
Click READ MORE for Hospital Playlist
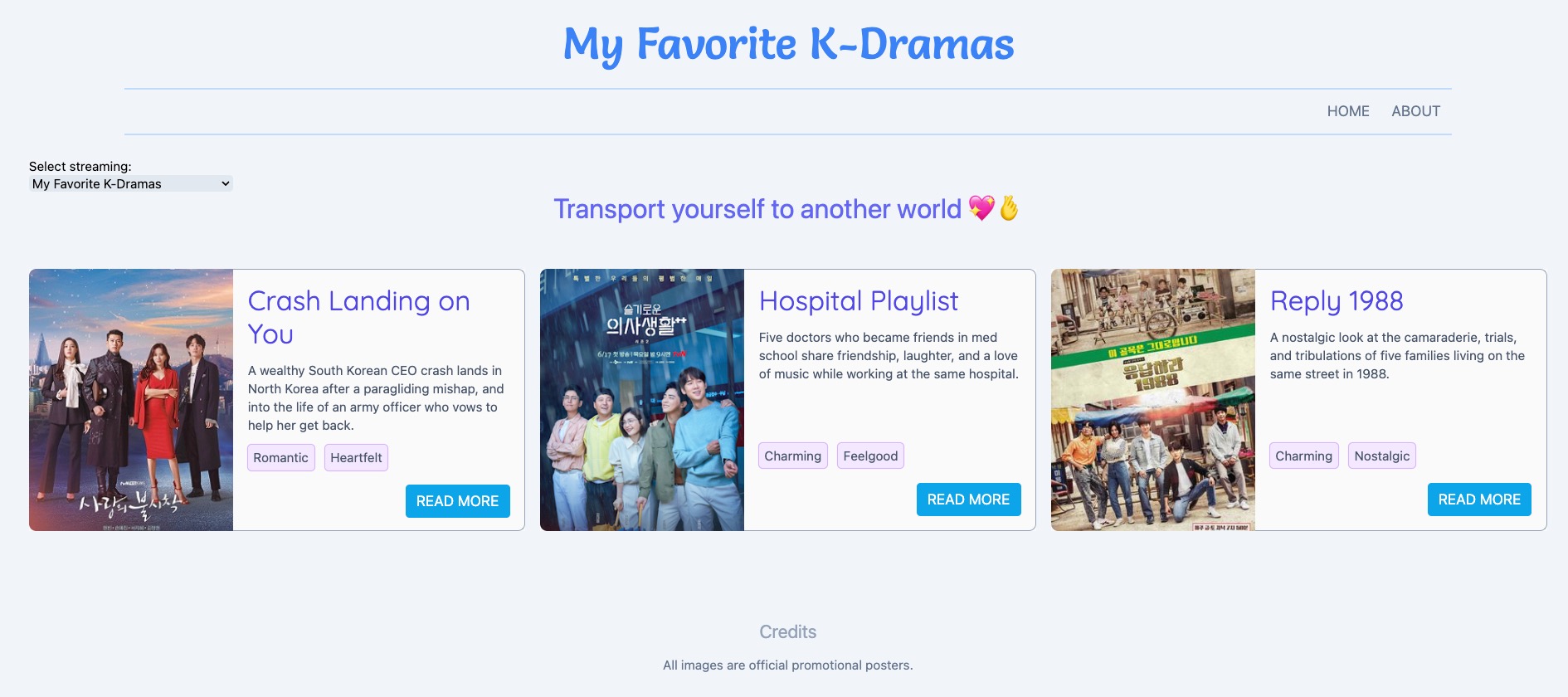tap(968, 500)
